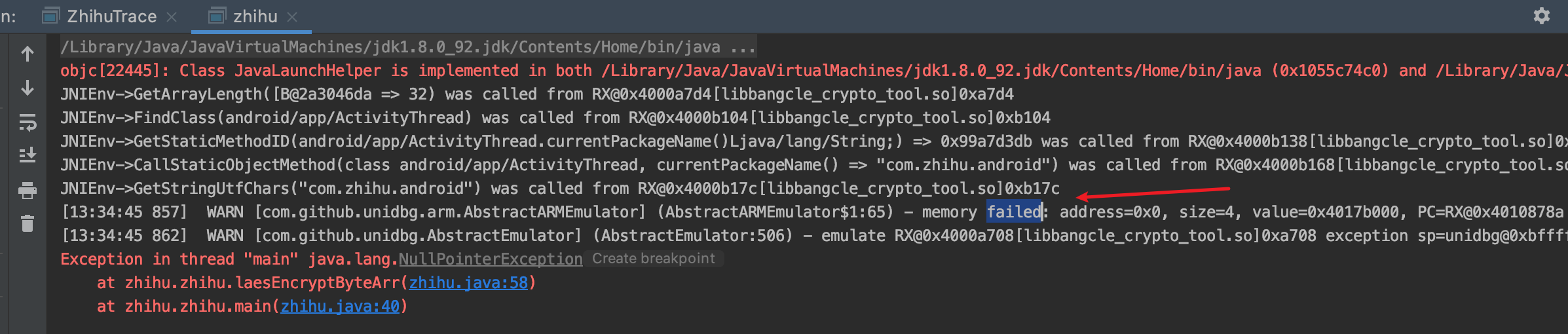Expand the folded java command line ellipsis
Screen dimensions: 1568x334
tap(743, 47)
